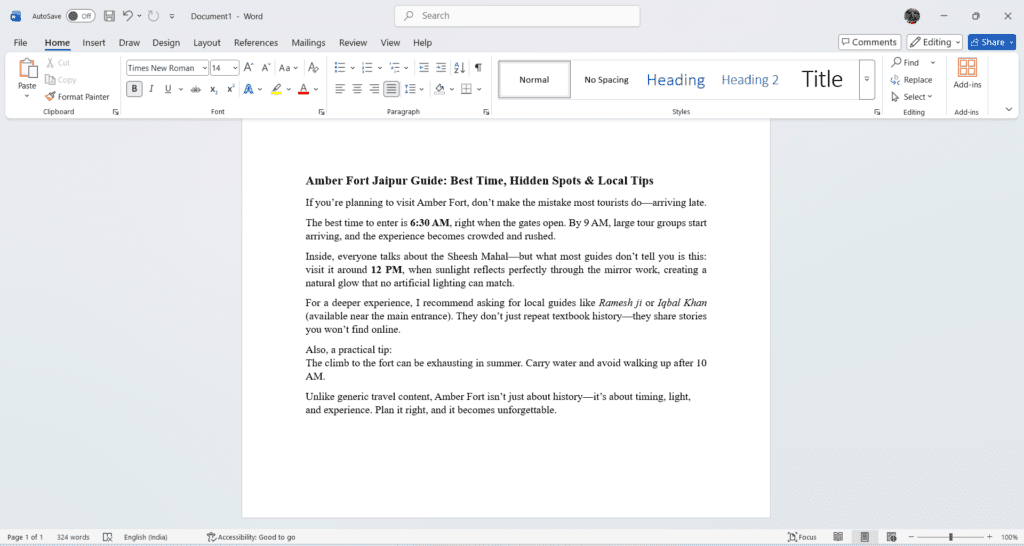Apply strikethrough formatting

(x=195, y=89)
